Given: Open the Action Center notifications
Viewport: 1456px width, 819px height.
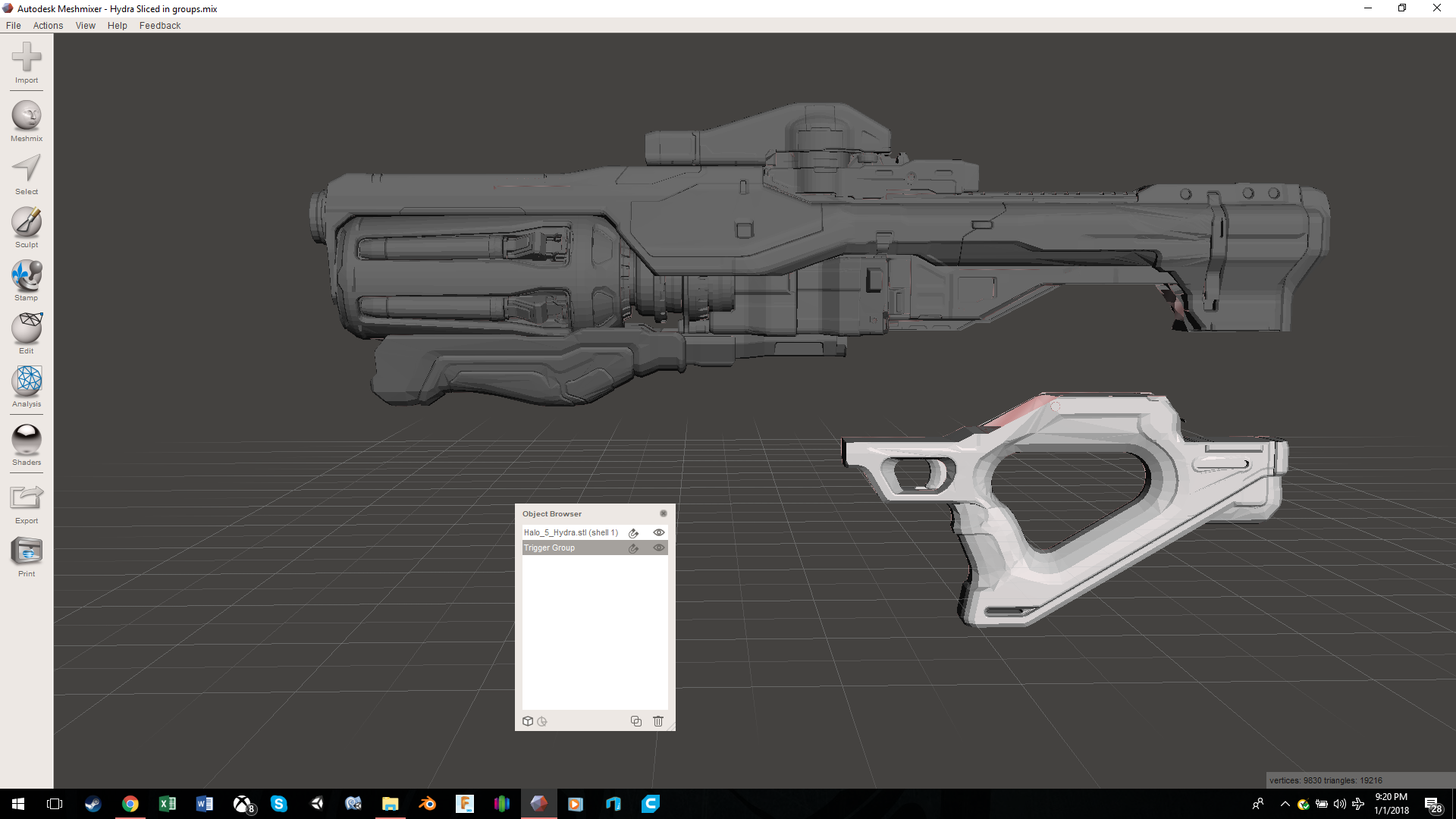Looking at the screenshot, I should click(x=1432, y=805).
